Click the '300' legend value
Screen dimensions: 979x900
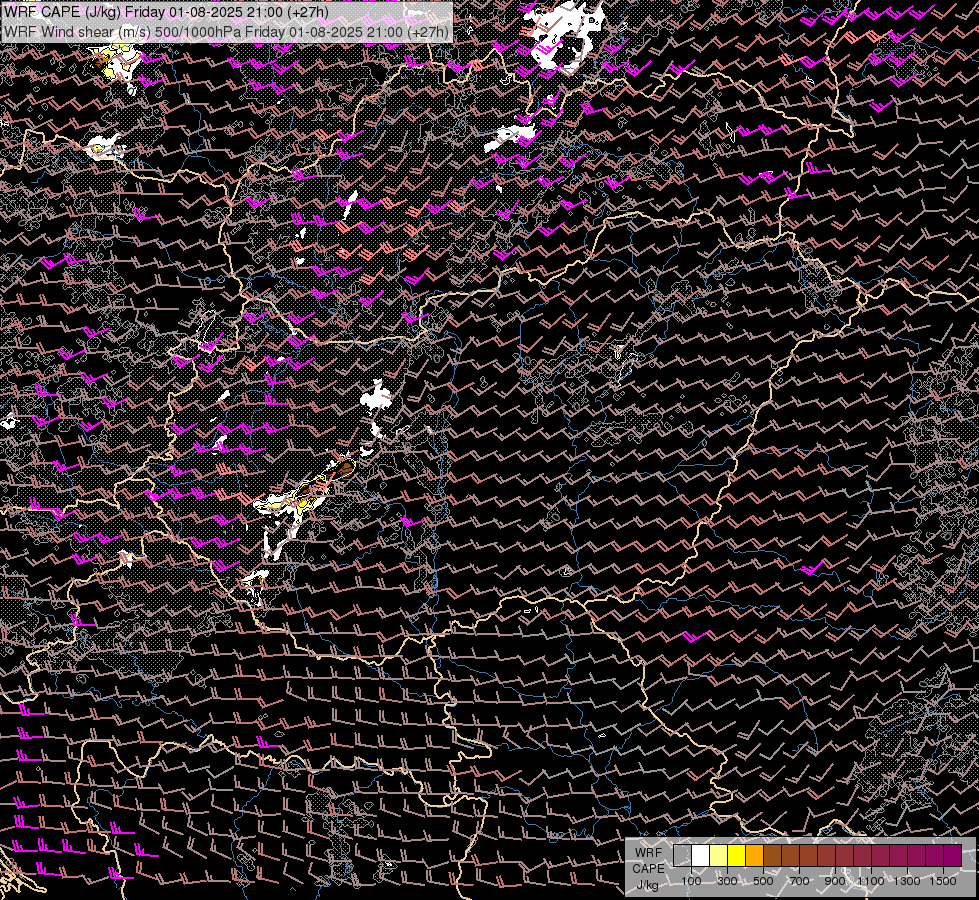tap(727, 881)
